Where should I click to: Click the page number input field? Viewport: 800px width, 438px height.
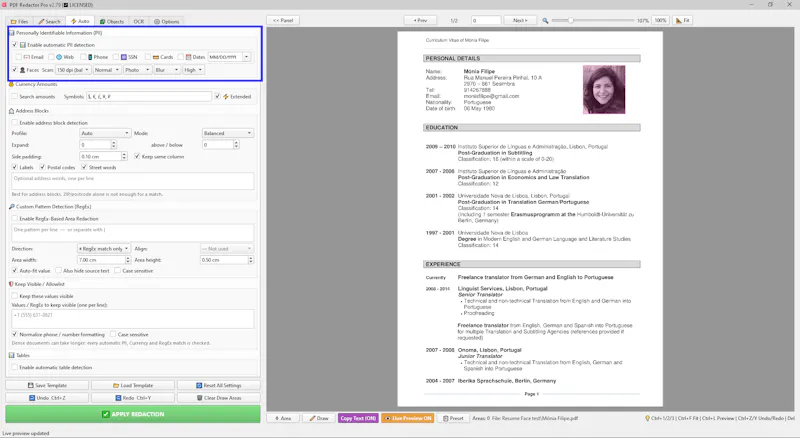(x=486, y=20)
